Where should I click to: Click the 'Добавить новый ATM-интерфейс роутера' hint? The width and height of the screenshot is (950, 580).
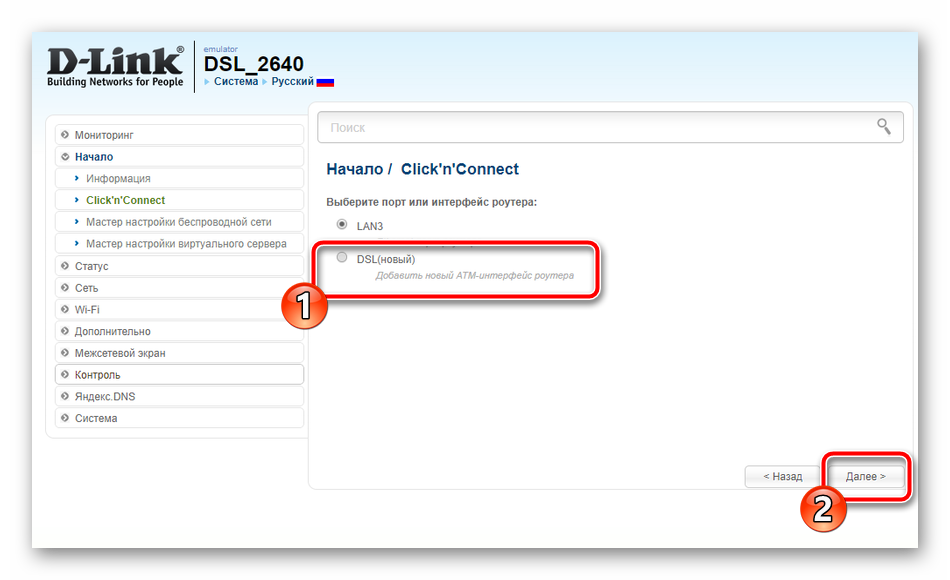(474, 275)
